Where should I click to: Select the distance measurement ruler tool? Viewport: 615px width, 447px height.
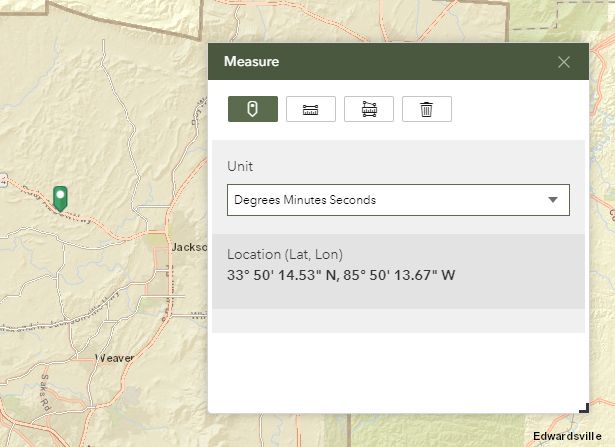click(x=310, y=109)
